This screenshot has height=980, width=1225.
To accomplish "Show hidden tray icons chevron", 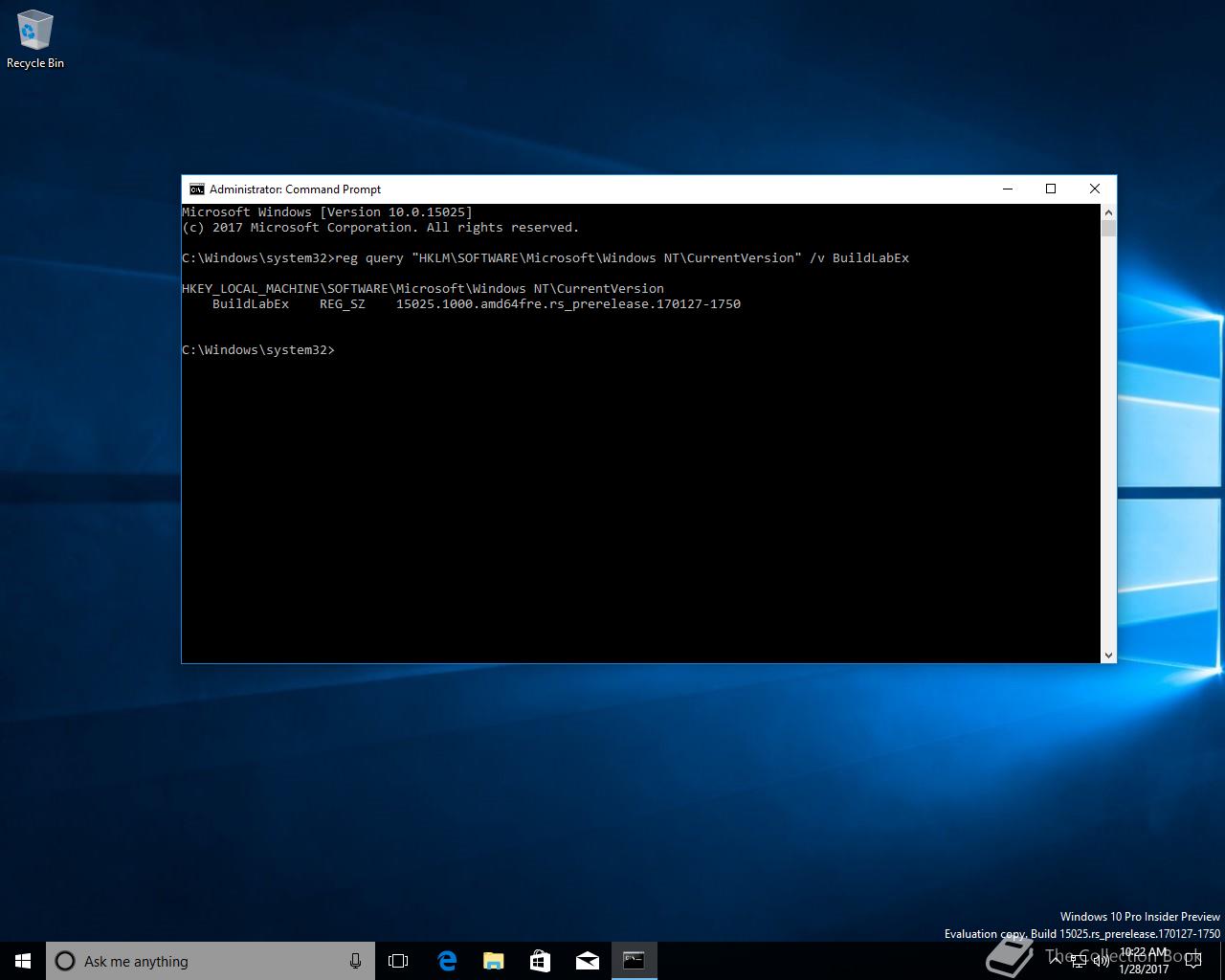I will (1057, 961).
